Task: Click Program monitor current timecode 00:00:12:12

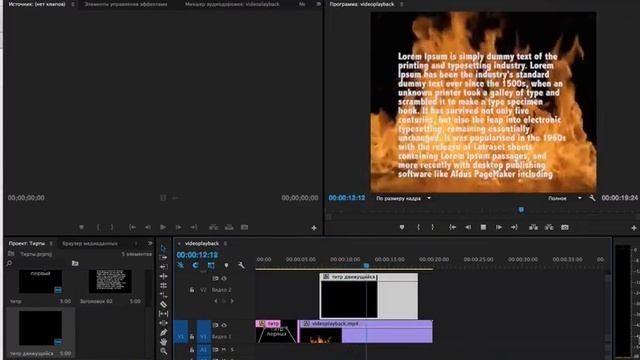Action: tap(347, 198)
